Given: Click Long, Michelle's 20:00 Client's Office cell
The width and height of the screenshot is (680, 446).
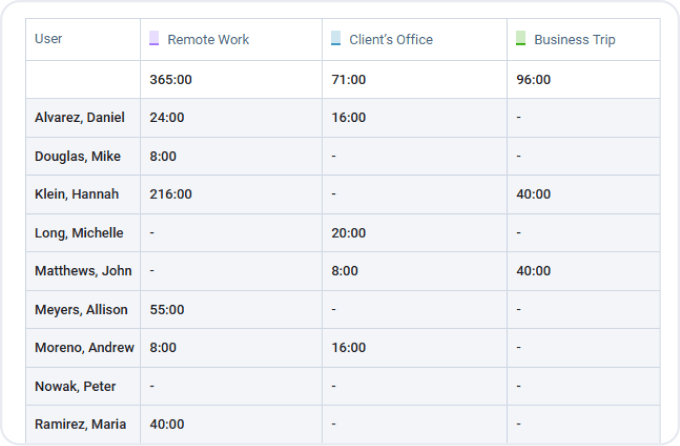Looking at the screenshot, I should click(348, 233).
